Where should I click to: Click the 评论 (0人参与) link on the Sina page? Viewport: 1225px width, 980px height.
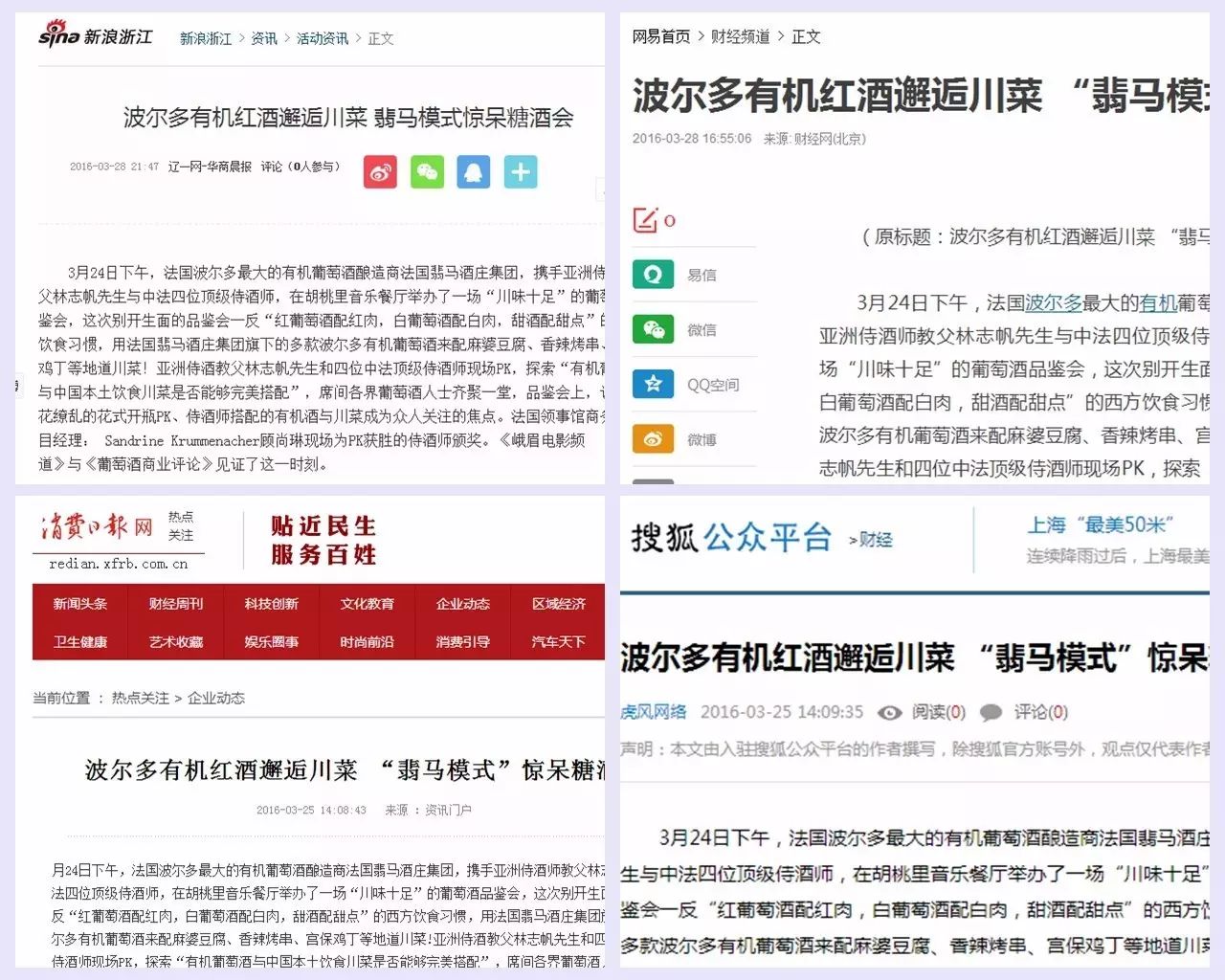click(301, 167)
